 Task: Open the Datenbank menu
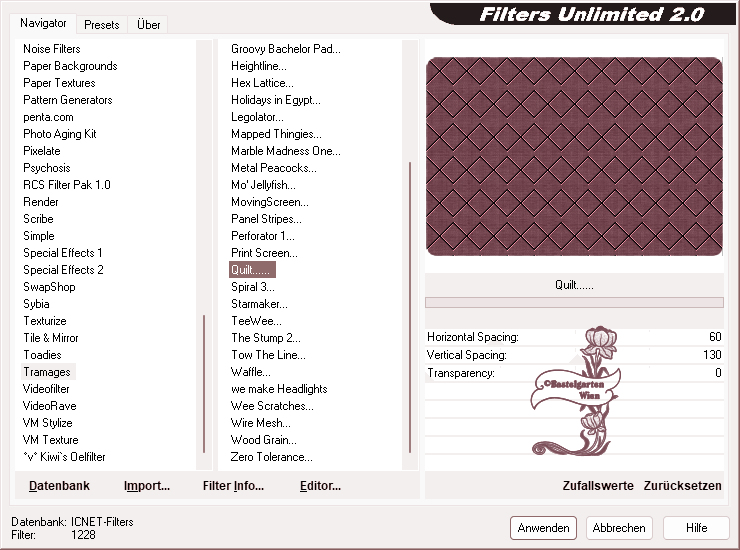(59, 485)
